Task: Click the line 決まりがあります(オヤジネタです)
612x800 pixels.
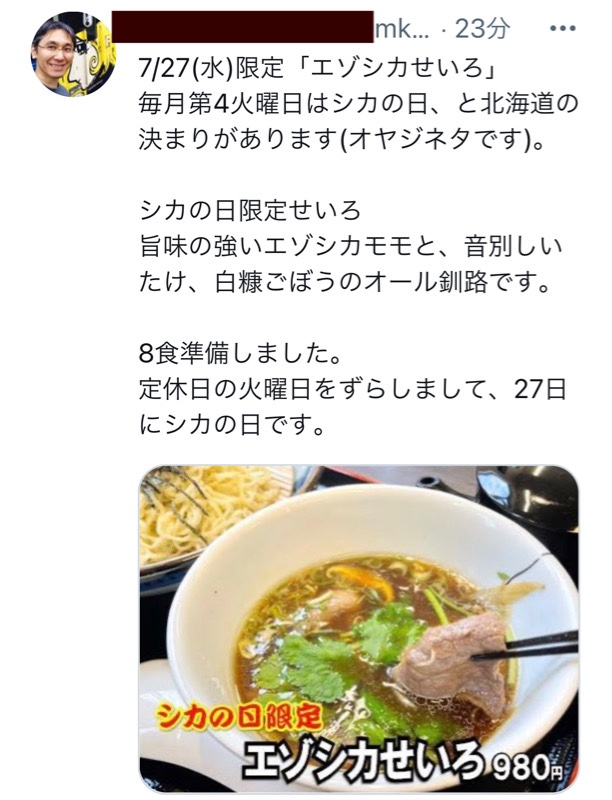Action: [x=342, y=139]
